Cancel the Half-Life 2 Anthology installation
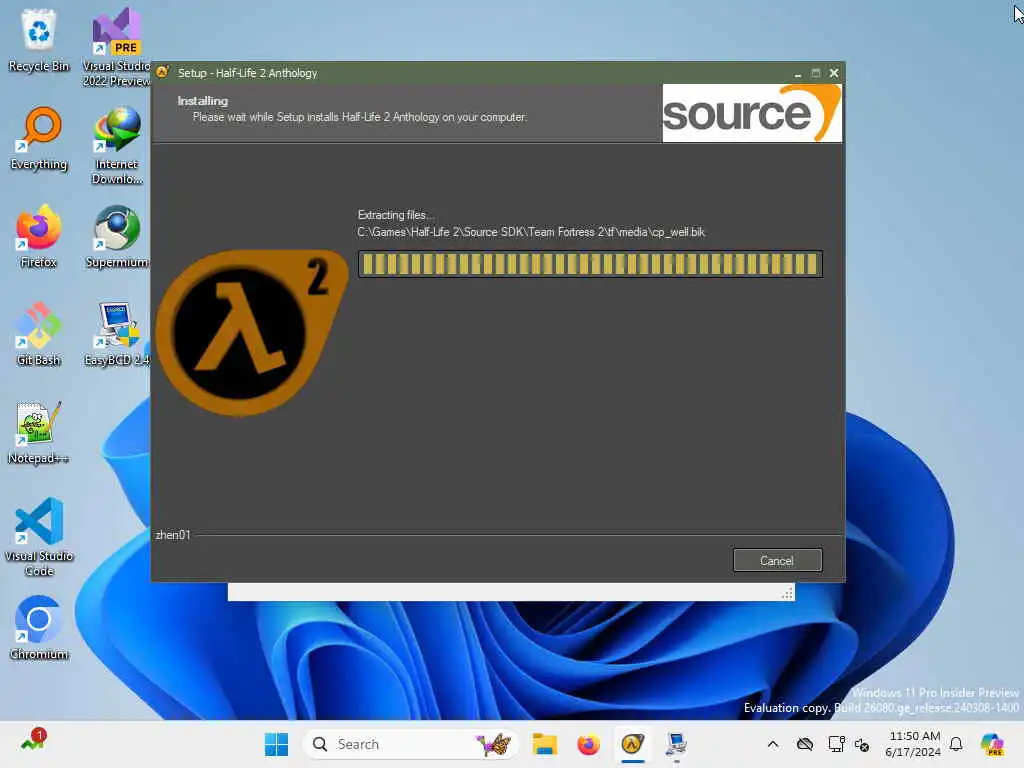 click(777, 560)
